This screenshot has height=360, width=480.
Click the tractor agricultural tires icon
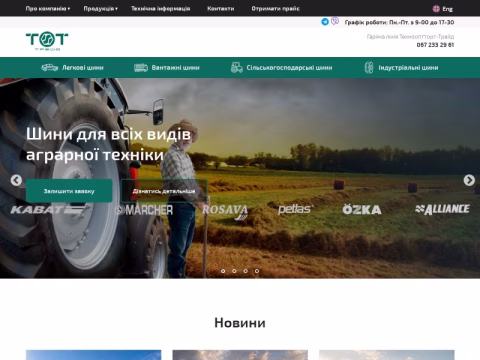pos(236,67)
